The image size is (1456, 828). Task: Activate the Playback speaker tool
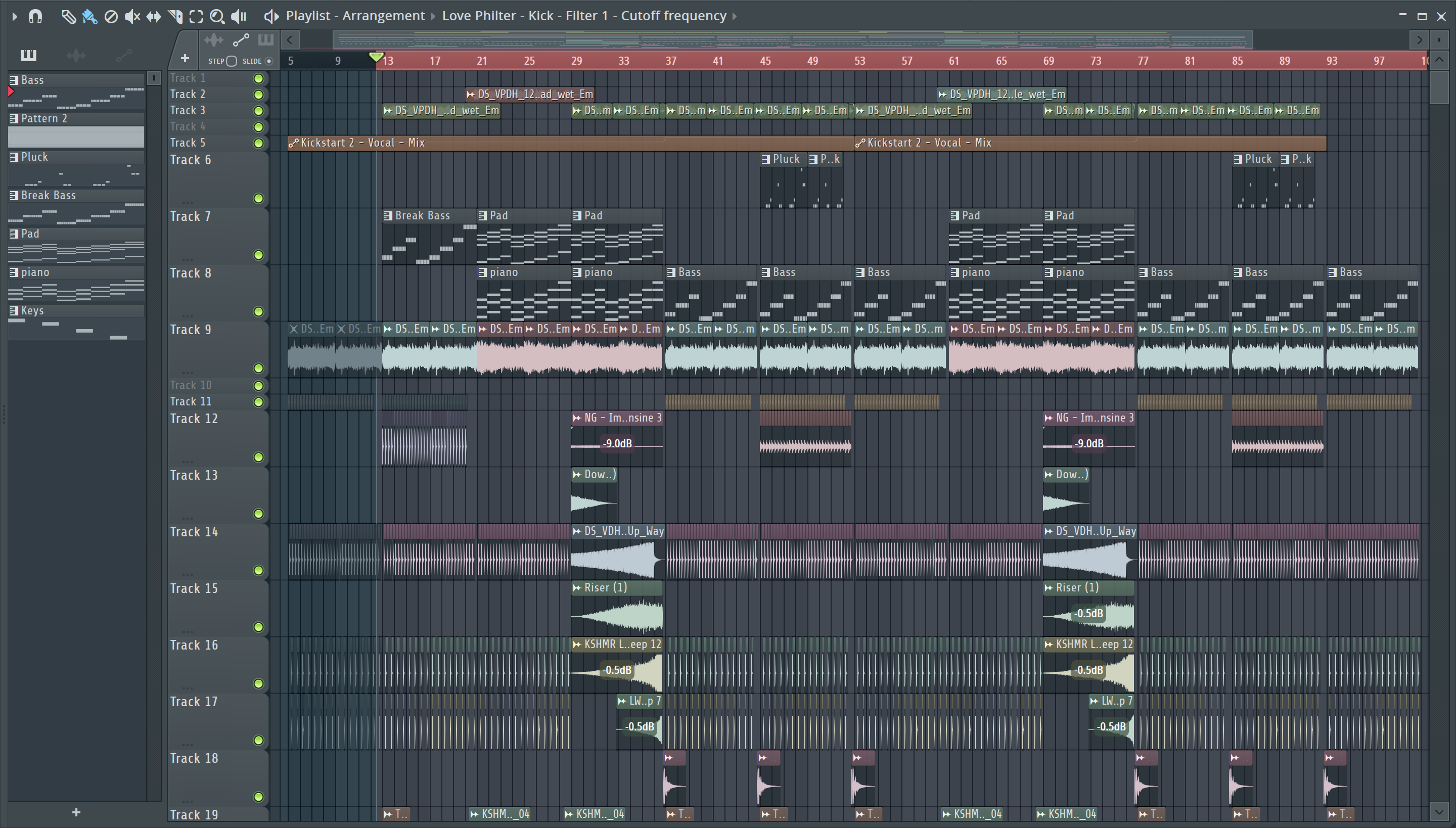coord(239,17)
